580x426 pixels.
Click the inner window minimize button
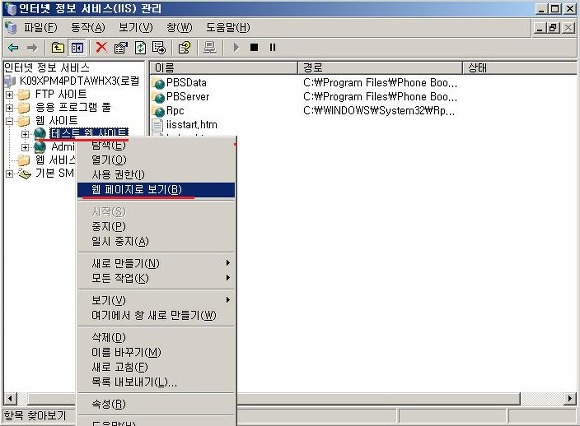coord(540,28)
